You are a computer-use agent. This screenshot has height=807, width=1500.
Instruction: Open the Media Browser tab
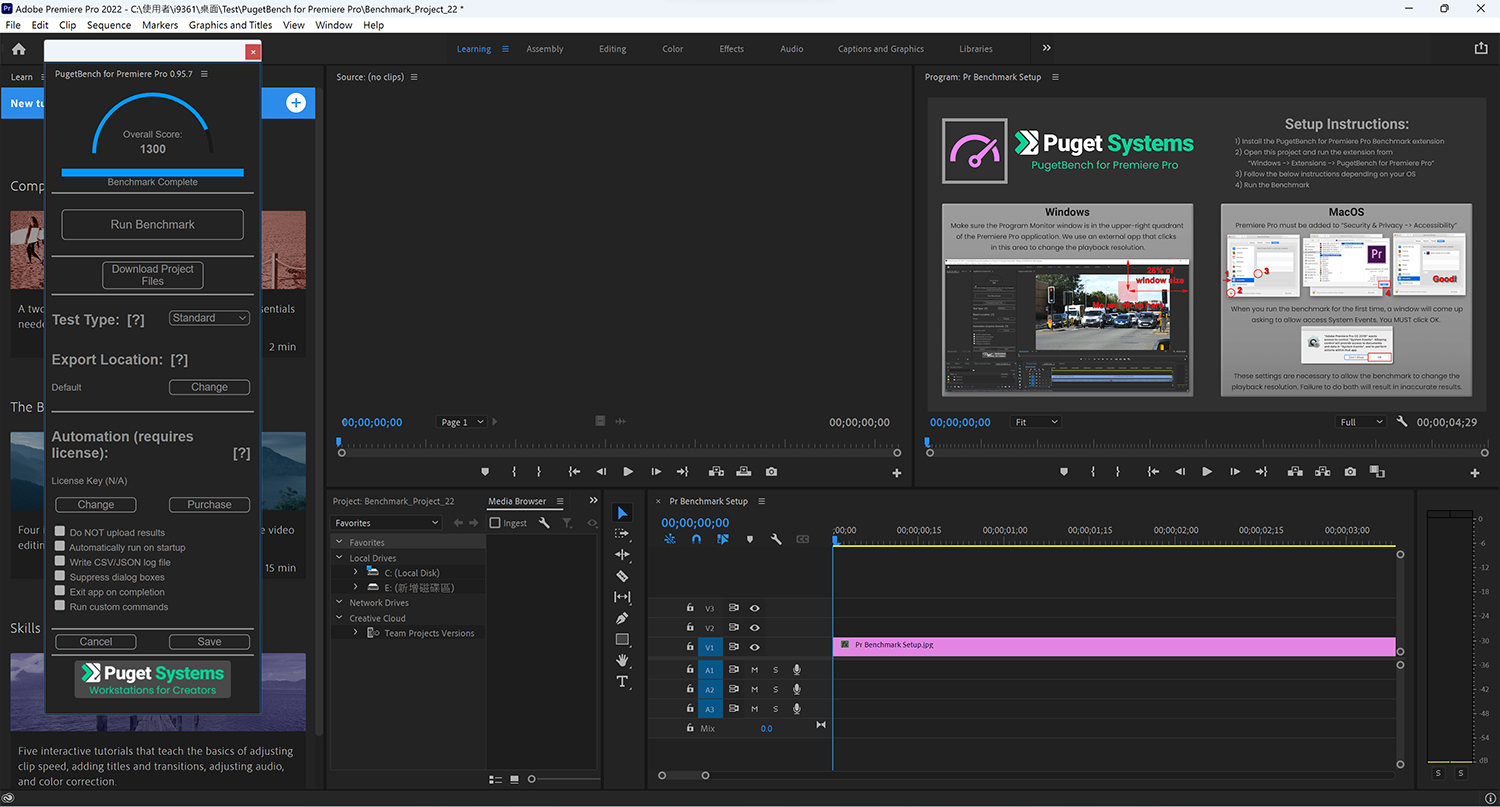click(517, 501)
